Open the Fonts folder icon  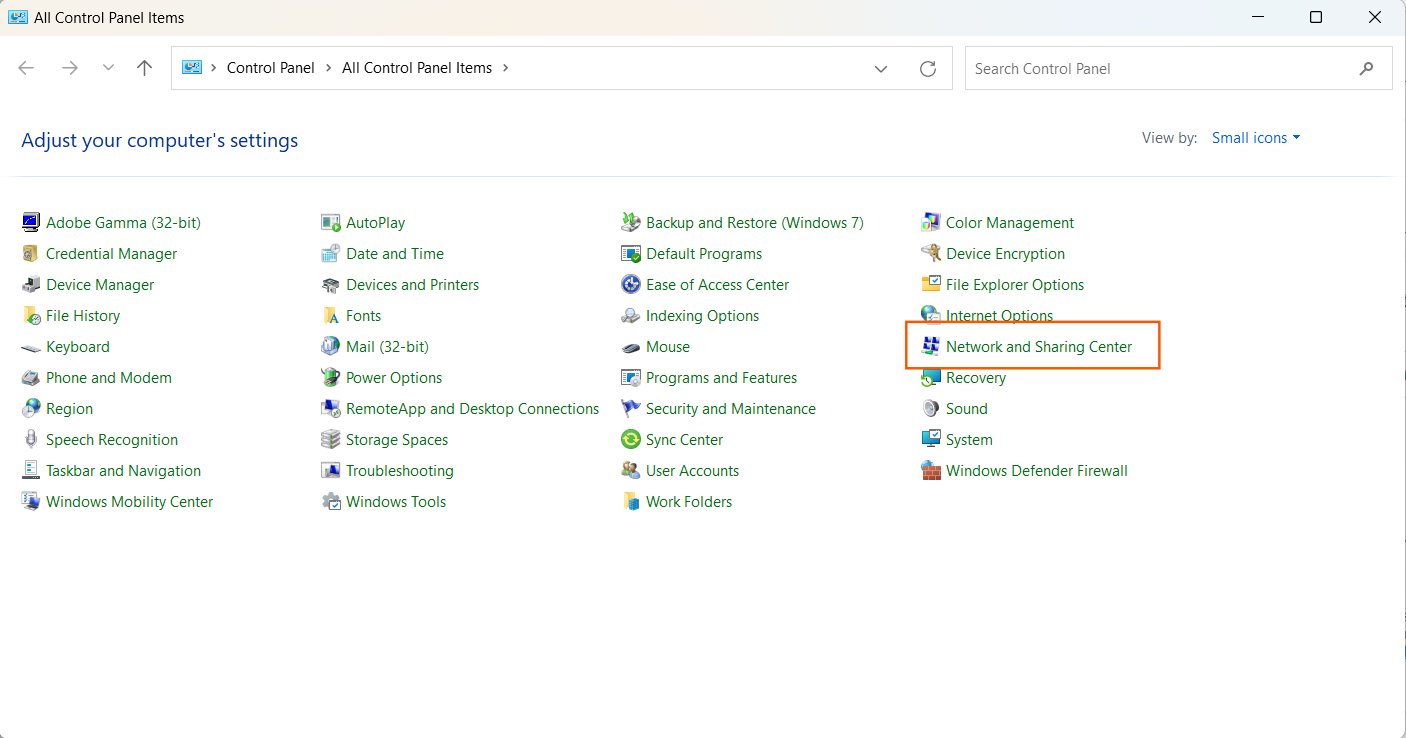click(330, 315)
